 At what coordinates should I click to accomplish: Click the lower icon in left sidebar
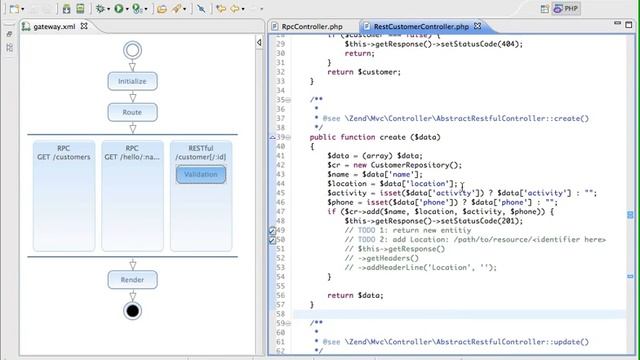9,48
